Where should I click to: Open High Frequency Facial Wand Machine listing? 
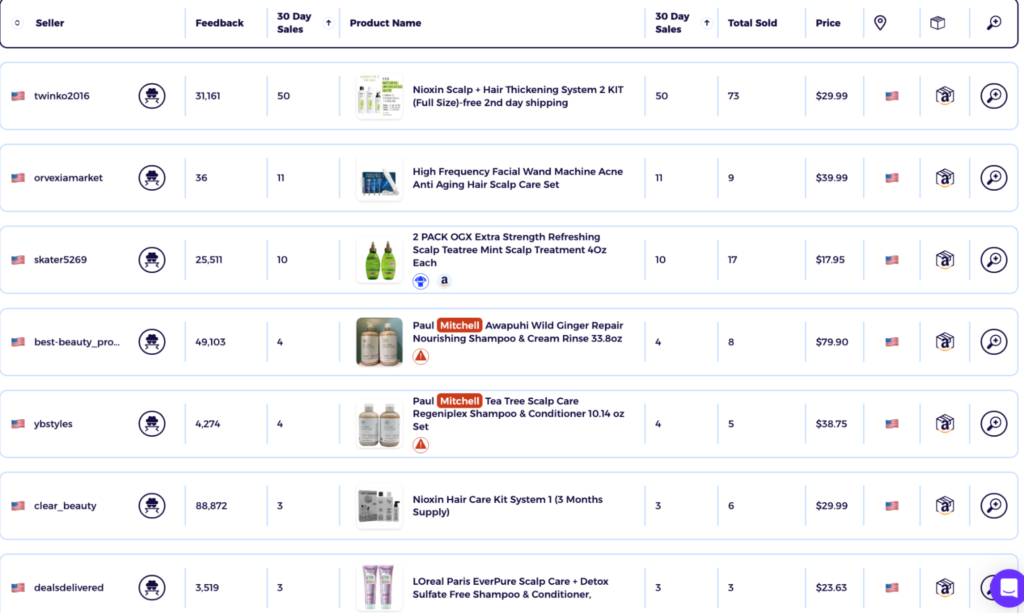coord(517,178)
